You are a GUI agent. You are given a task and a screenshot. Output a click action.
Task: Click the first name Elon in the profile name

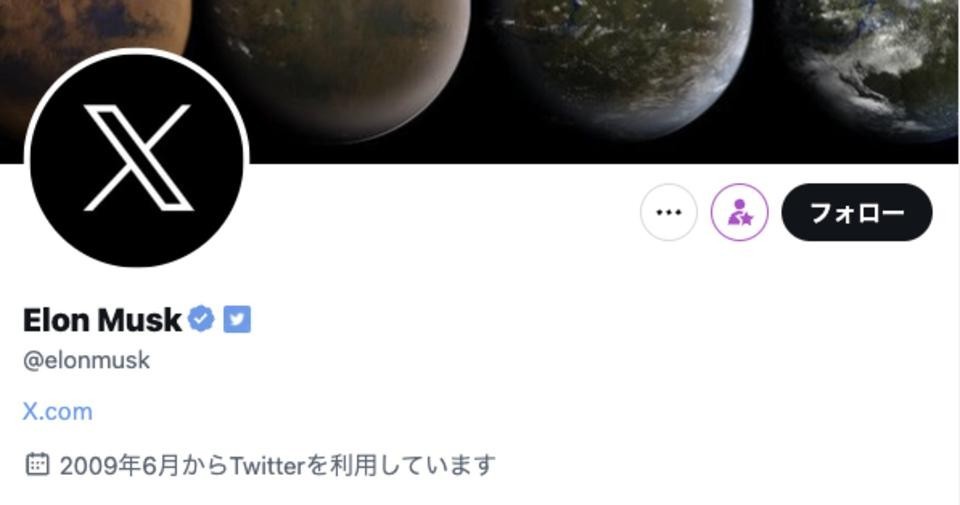click(56, 320)
